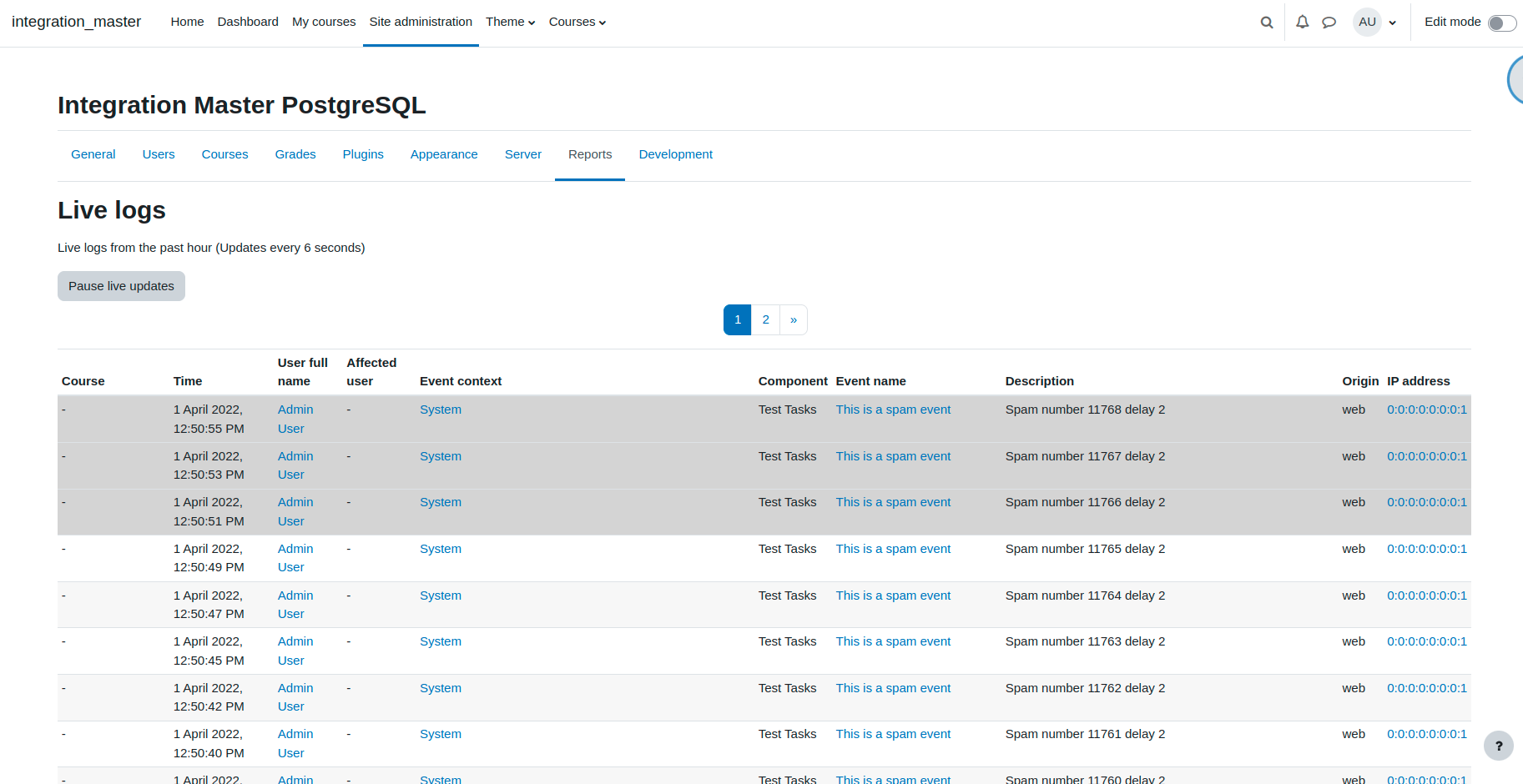1523x784 pixels.
Task: Click IP address in 12:50:55 PM row
Action: (1427, 410)
